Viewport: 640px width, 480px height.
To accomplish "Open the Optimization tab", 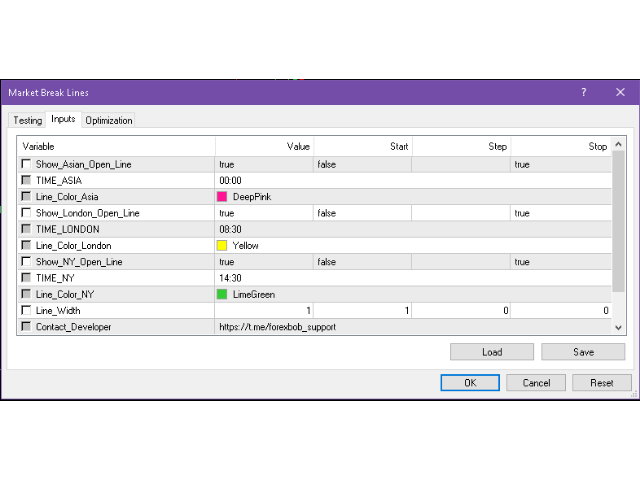I will tap(109, 120).
